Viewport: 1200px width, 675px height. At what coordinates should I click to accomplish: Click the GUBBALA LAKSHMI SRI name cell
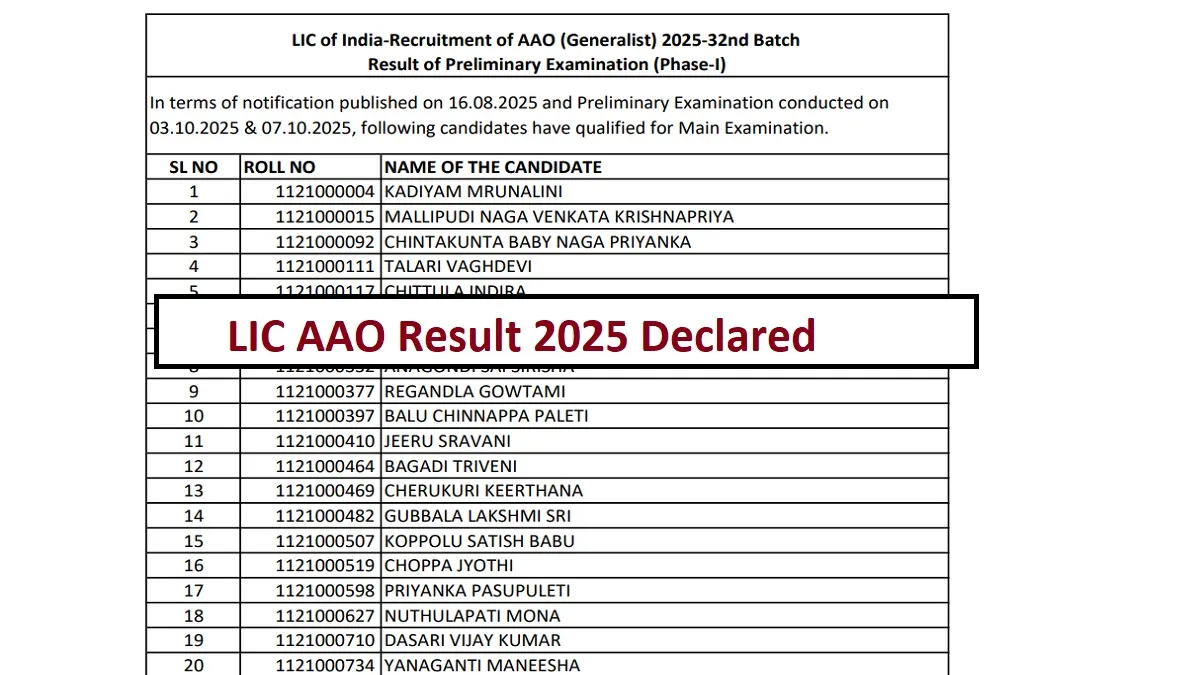(x=478, y=516)
